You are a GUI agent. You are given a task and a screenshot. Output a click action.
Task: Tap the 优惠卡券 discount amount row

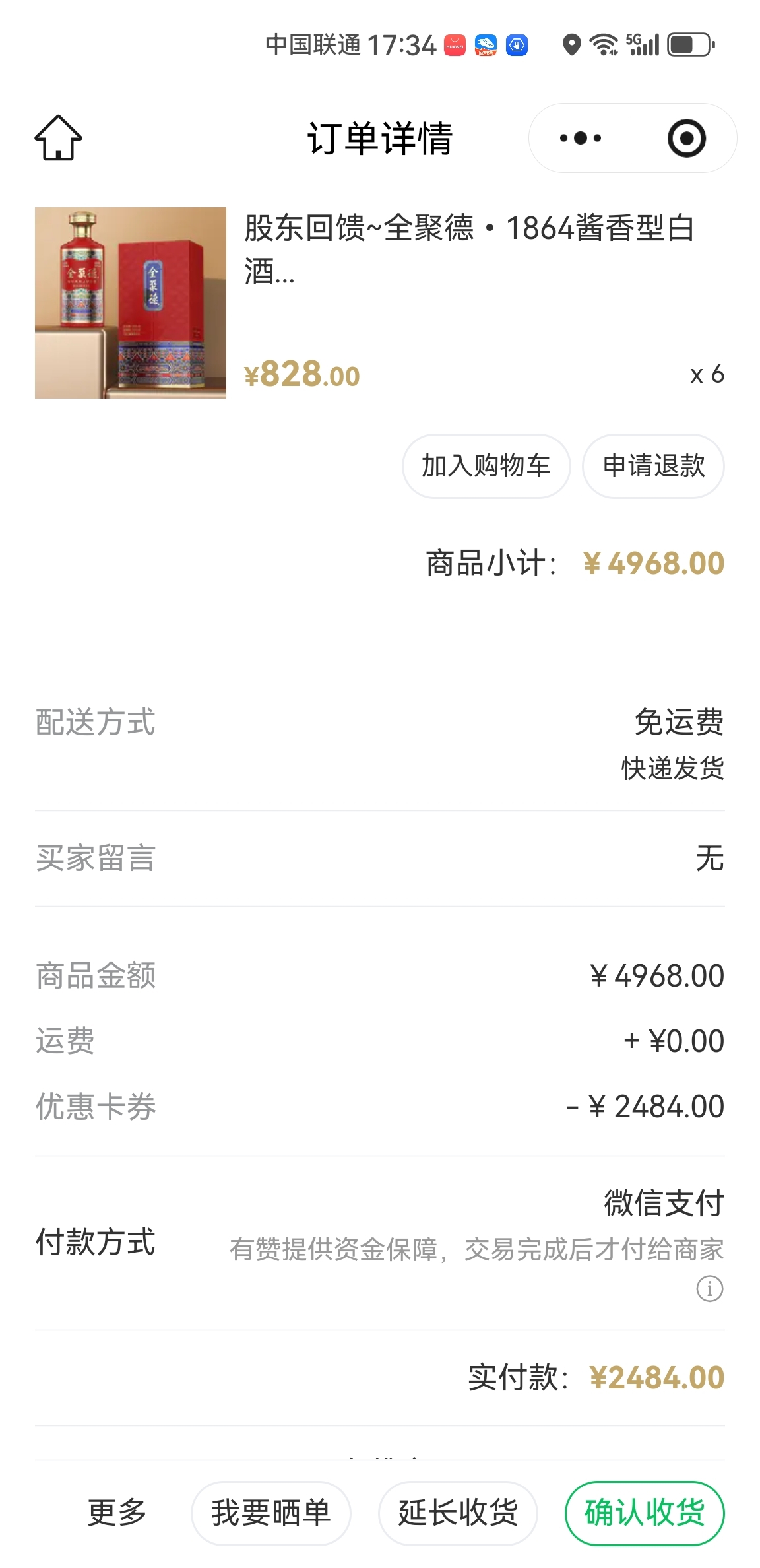pos(380,1107)
